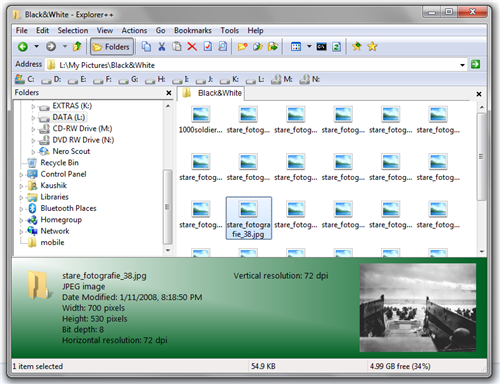This screenshot has width=500, height=384.
Task: Click the Add Bookmark star icon
Action: (357, 47)
